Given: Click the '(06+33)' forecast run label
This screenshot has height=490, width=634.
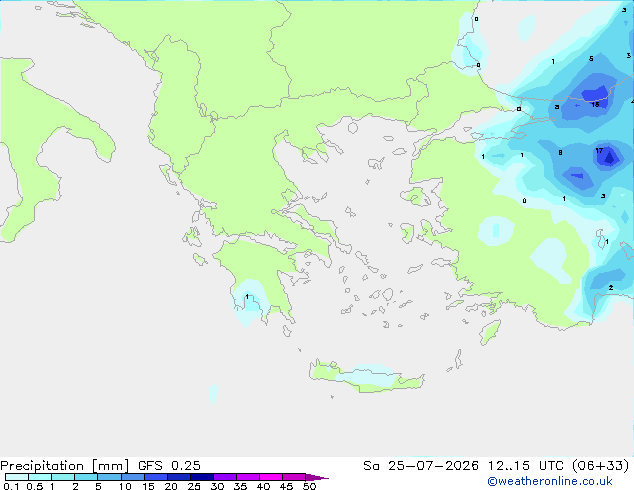Looking at the screenshot, I should click(x=600, y=466).
